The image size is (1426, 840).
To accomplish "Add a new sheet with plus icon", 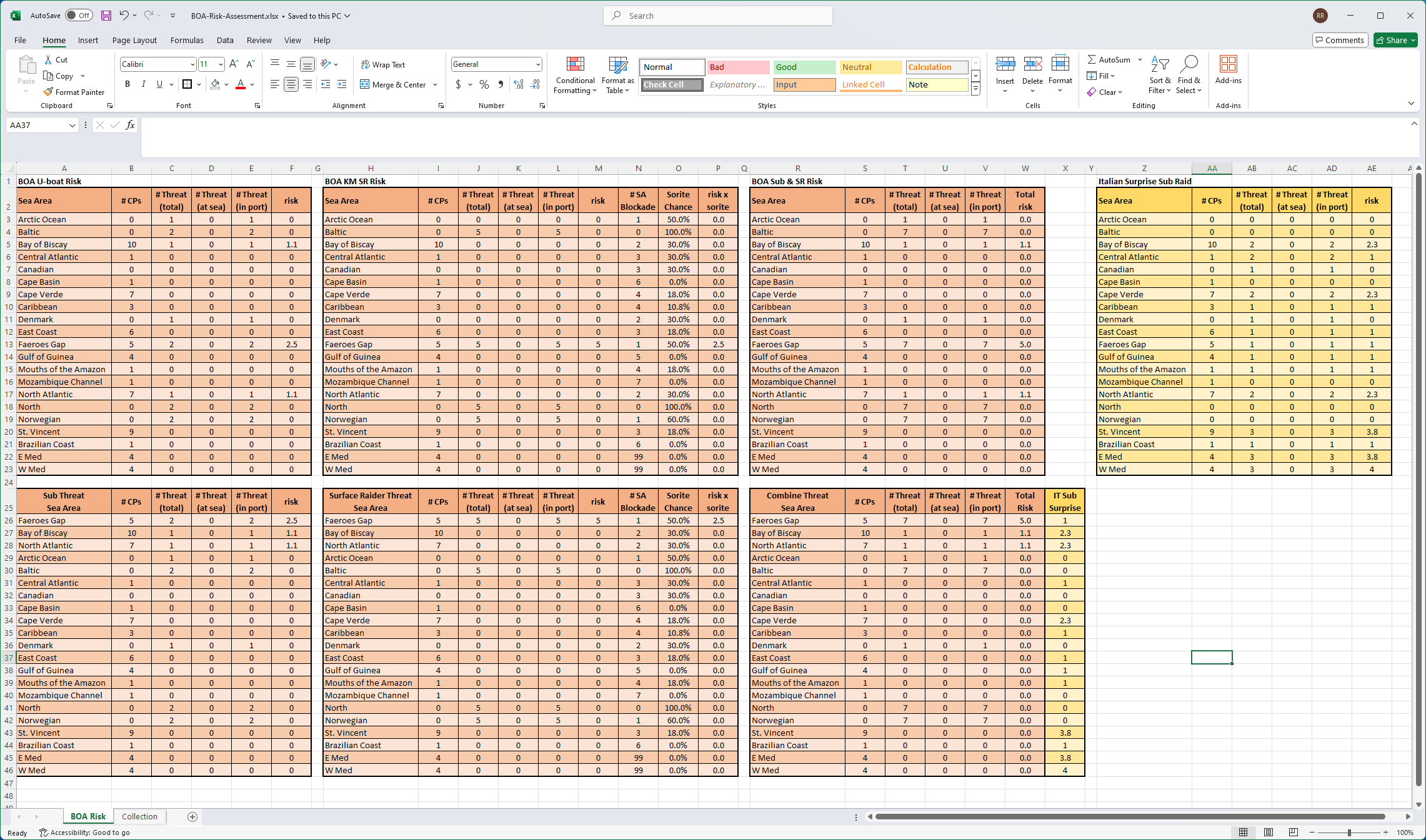I will coord(192,816).
